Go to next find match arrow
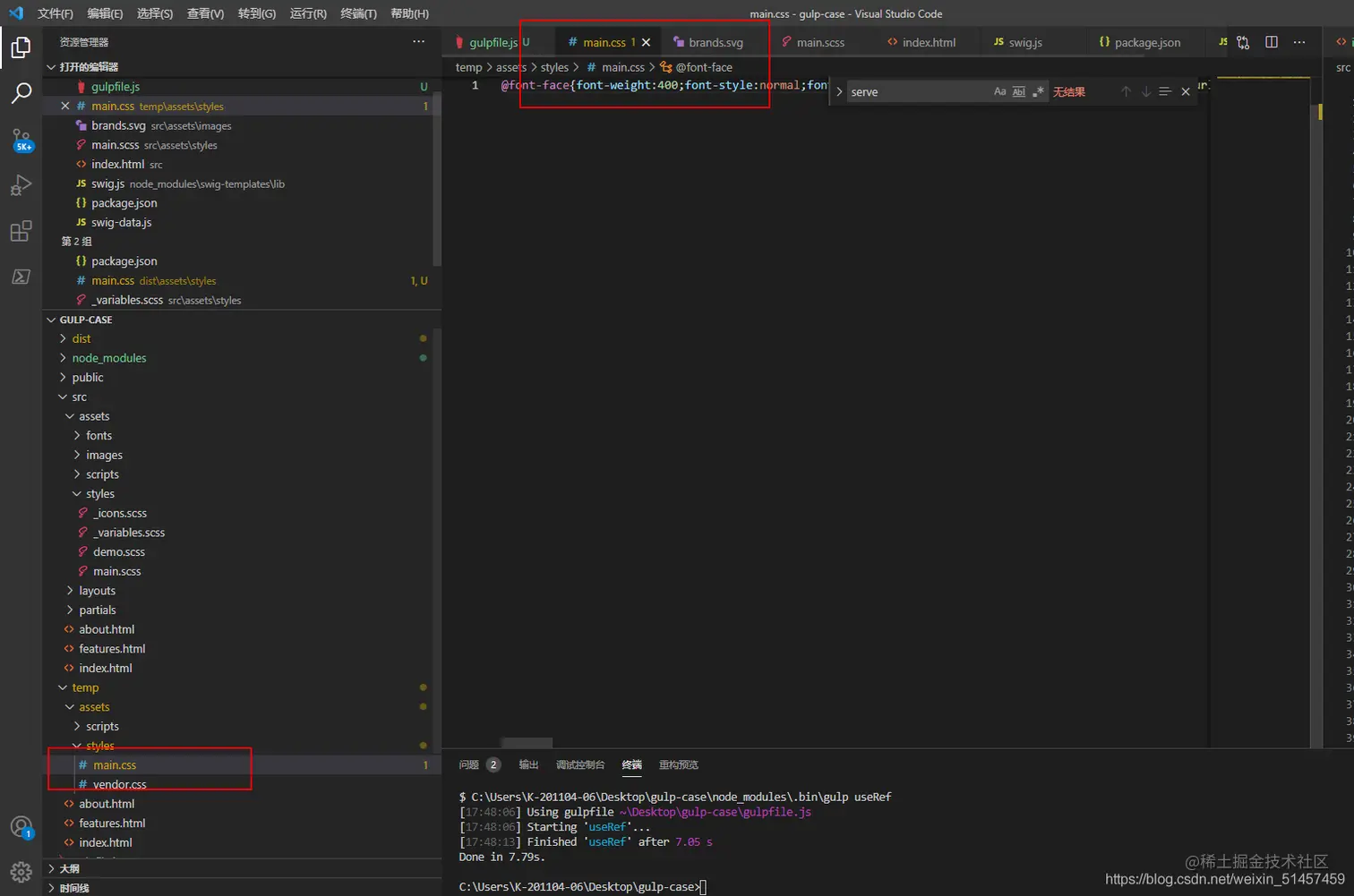 pos(1145,91)
